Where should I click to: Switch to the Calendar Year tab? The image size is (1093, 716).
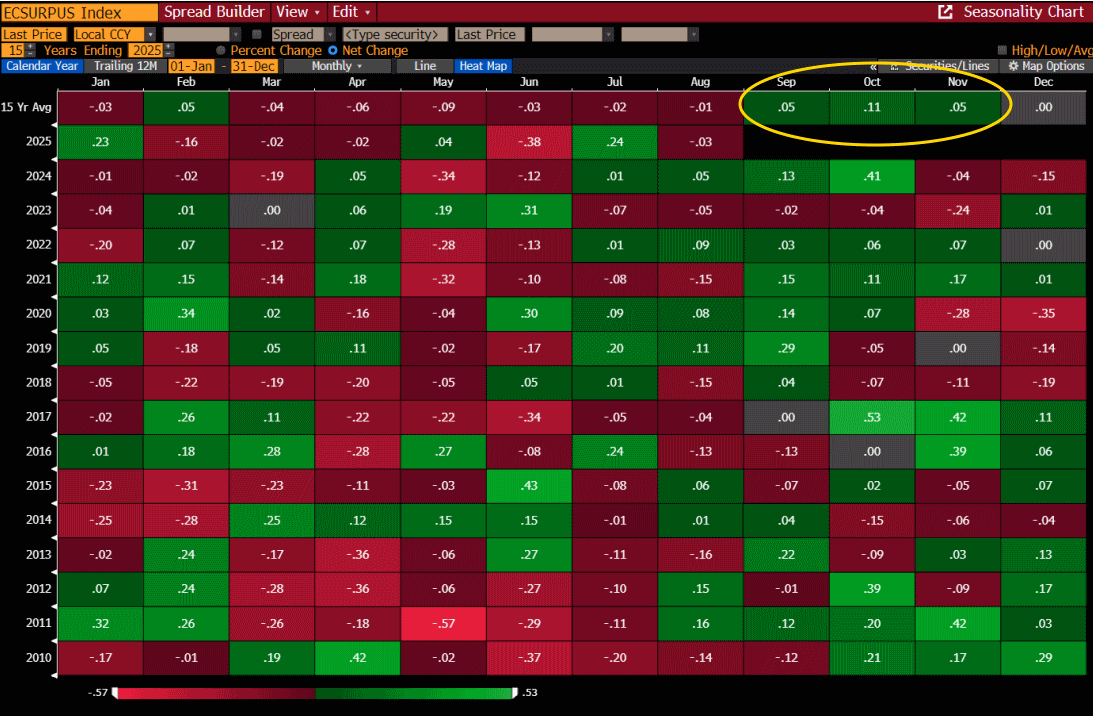coord(42,65)
